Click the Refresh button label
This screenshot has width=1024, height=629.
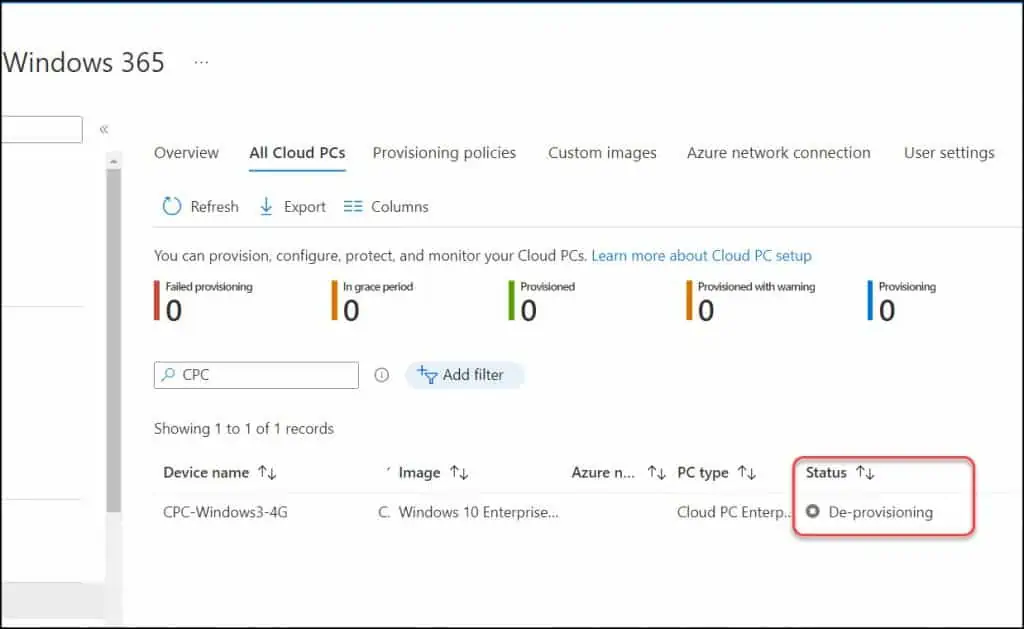pos(214,206)
